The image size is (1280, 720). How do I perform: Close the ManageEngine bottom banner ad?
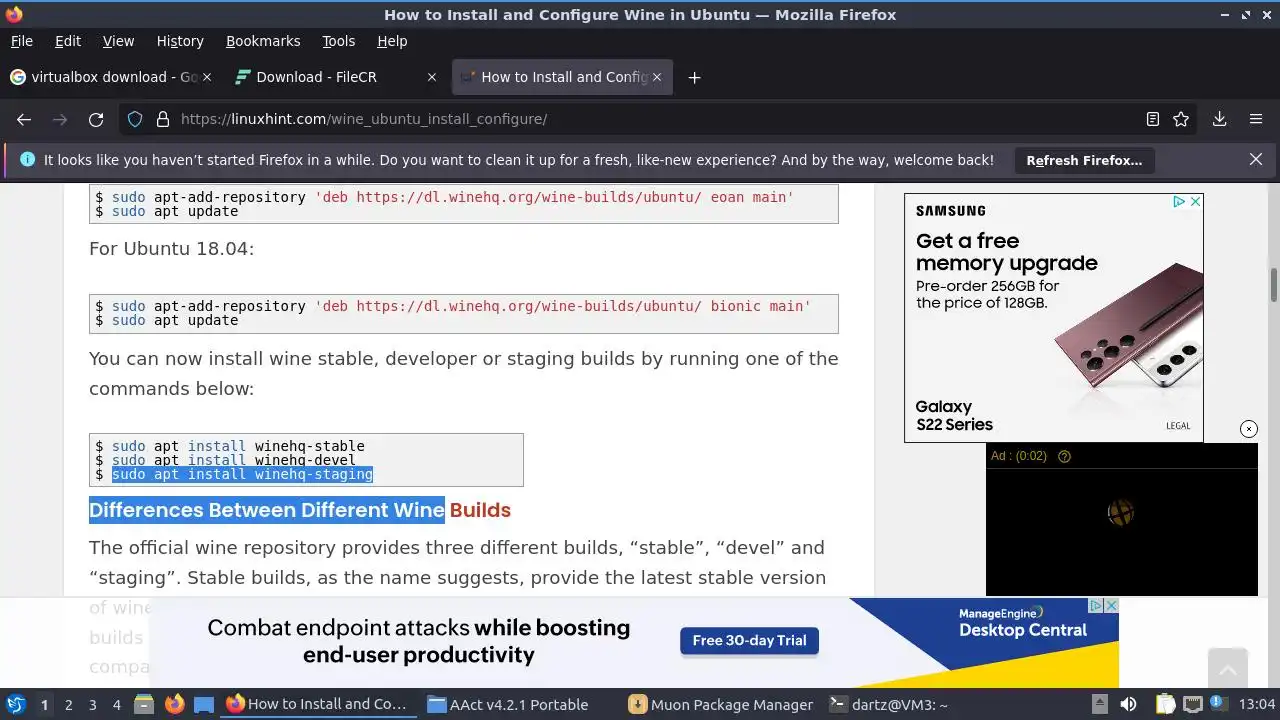point(1111,606)
